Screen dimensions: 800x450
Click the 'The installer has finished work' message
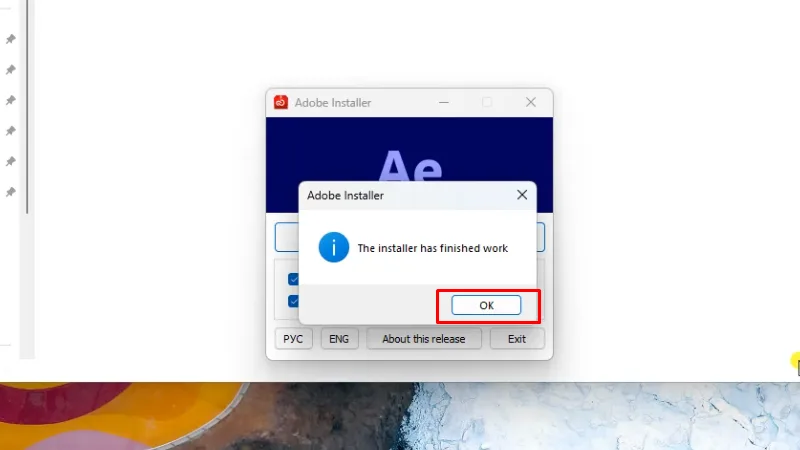pyautogui.click(x=433, y=248)
